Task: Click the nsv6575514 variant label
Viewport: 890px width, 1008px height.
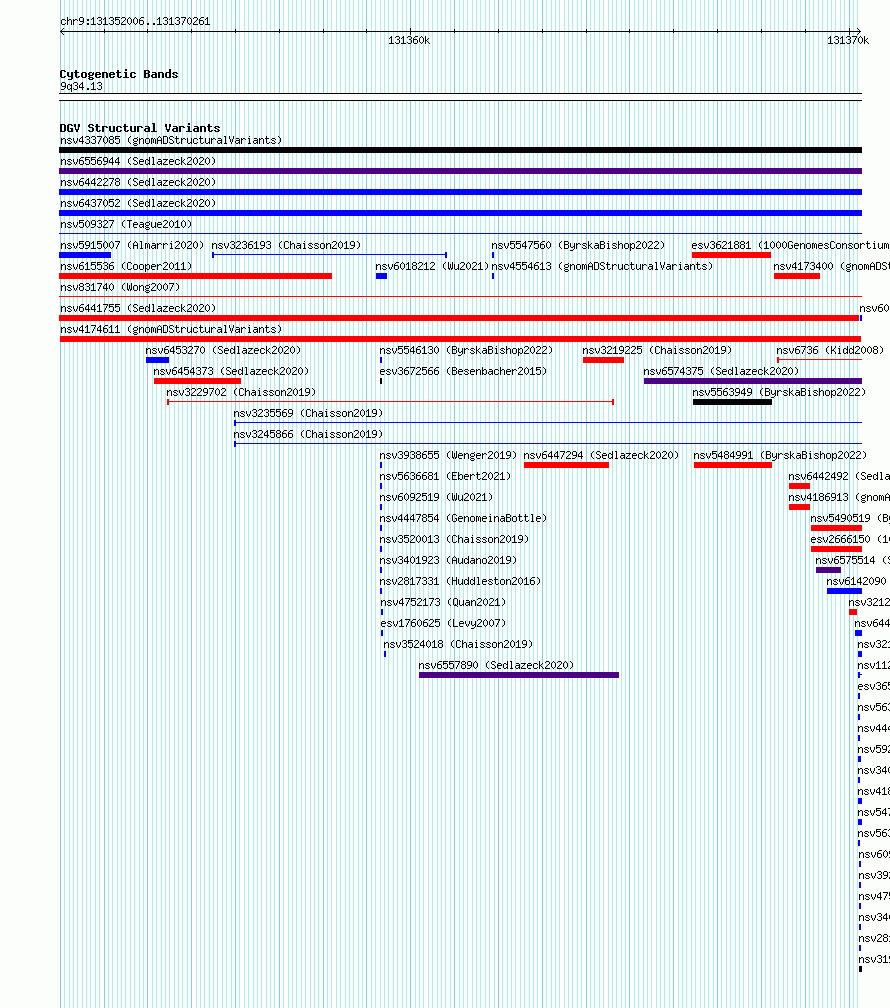Action: click(853, 561)
